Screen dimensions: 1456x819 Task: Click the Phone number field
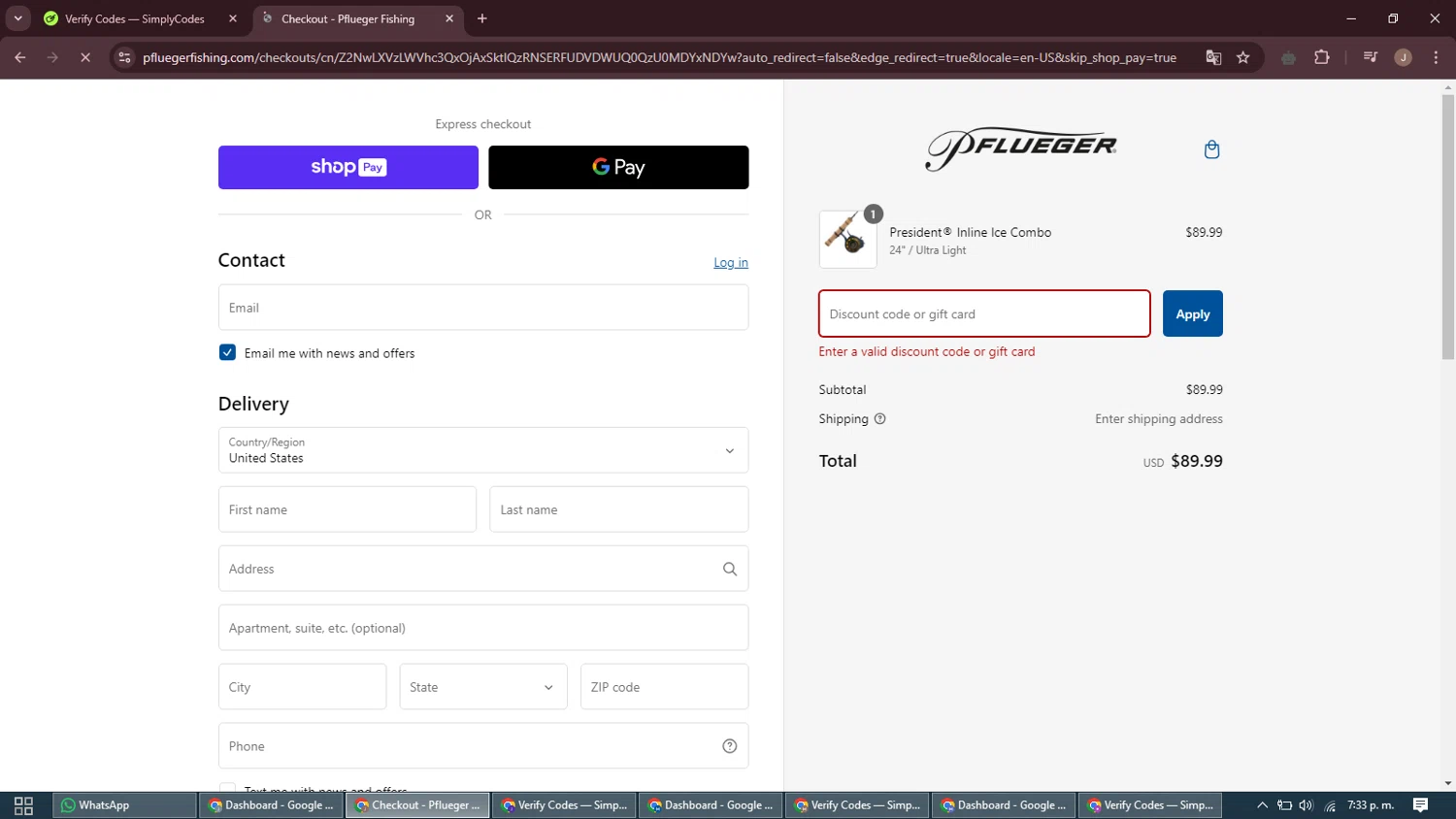483,746
